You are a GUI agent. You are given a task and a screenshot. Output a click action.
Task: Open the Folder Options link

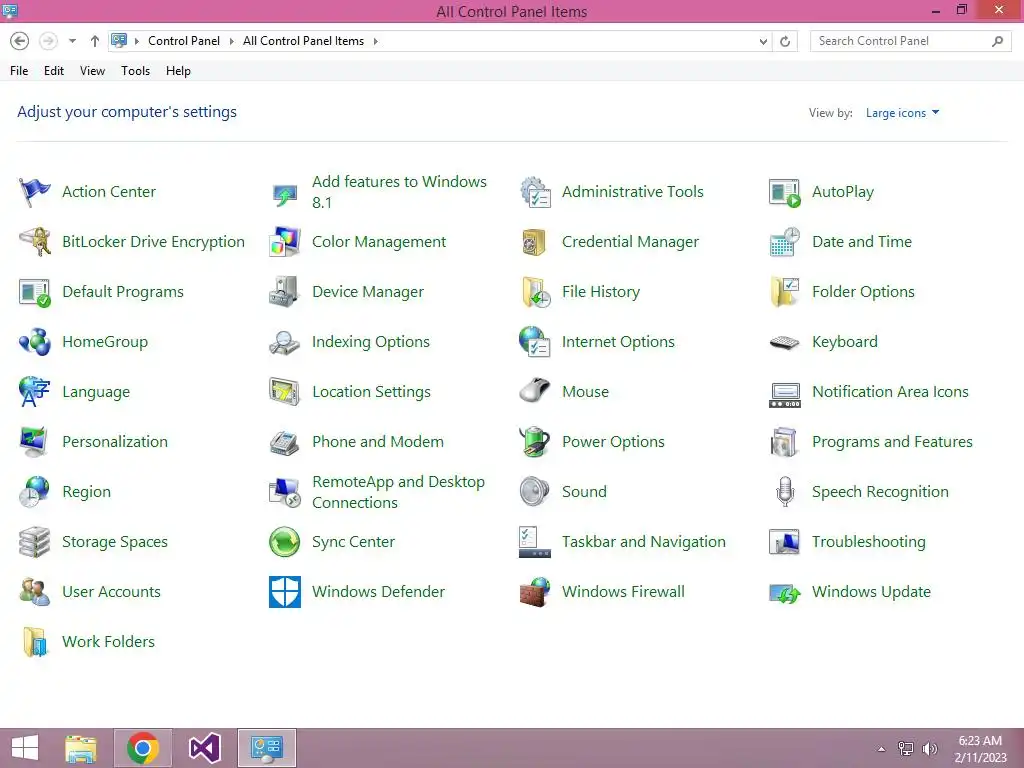pos(863,292)
